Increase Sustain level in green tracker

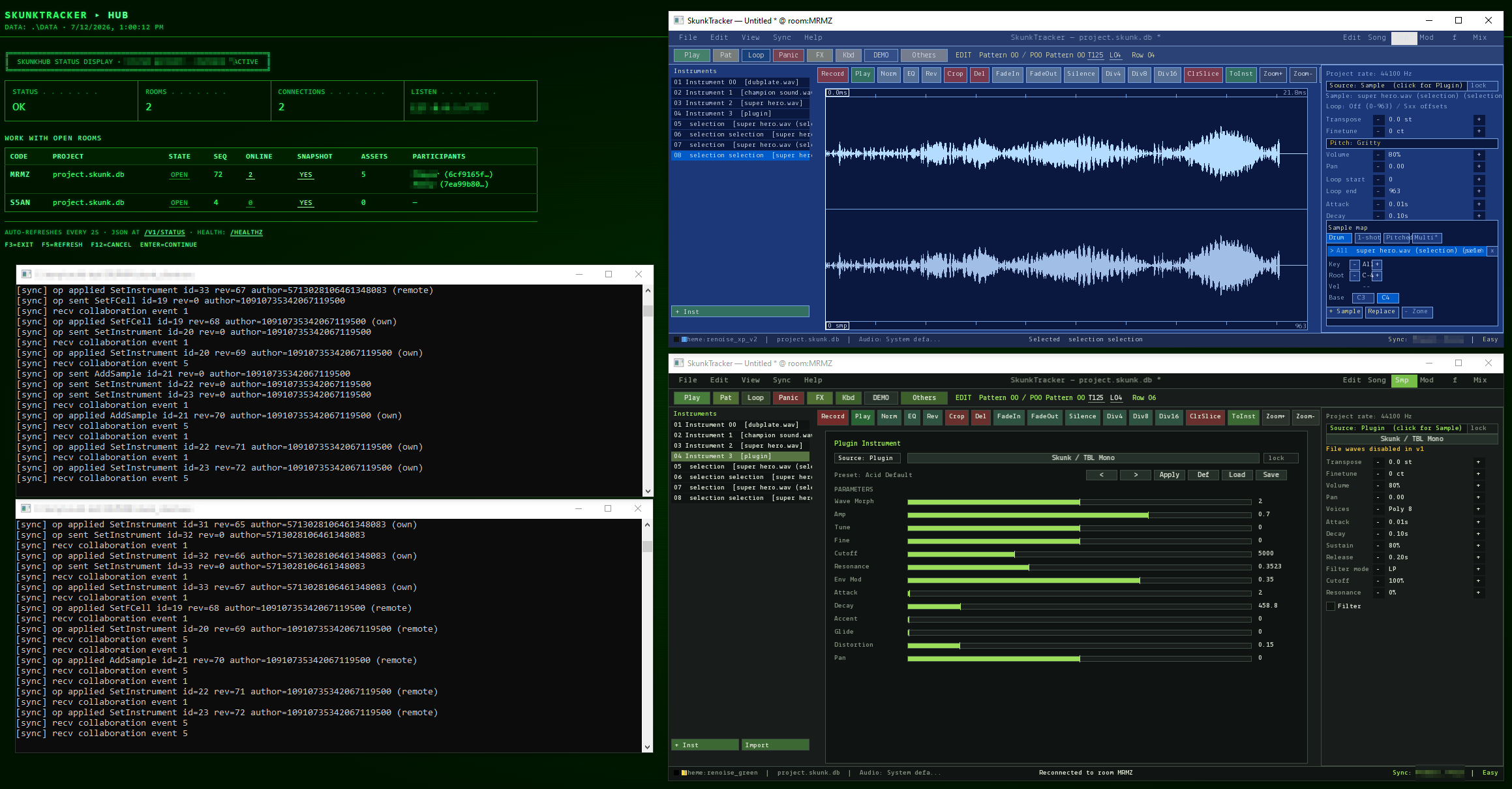(1478, 546)
